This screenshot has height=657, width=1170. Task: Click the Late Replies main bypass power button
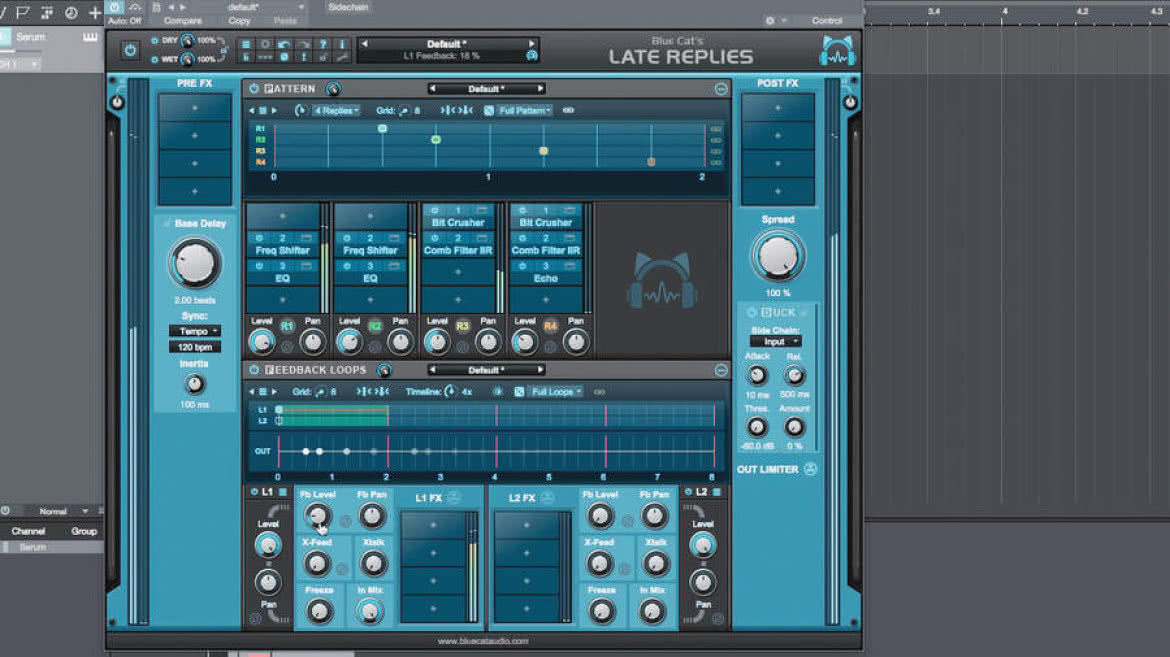131,51
